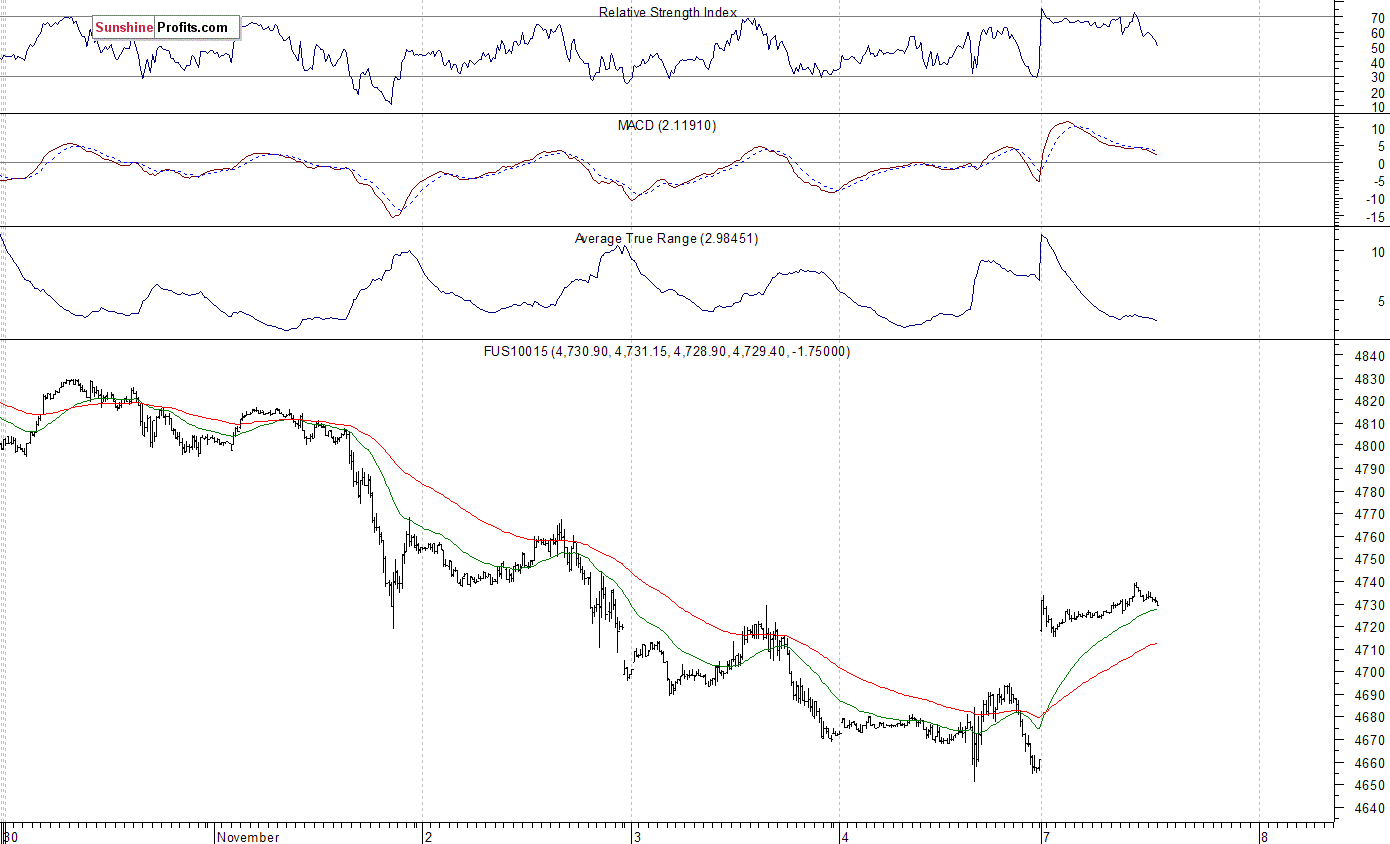Select date axis label 8
The image size is (1390, 844).
pos(1265,837)
